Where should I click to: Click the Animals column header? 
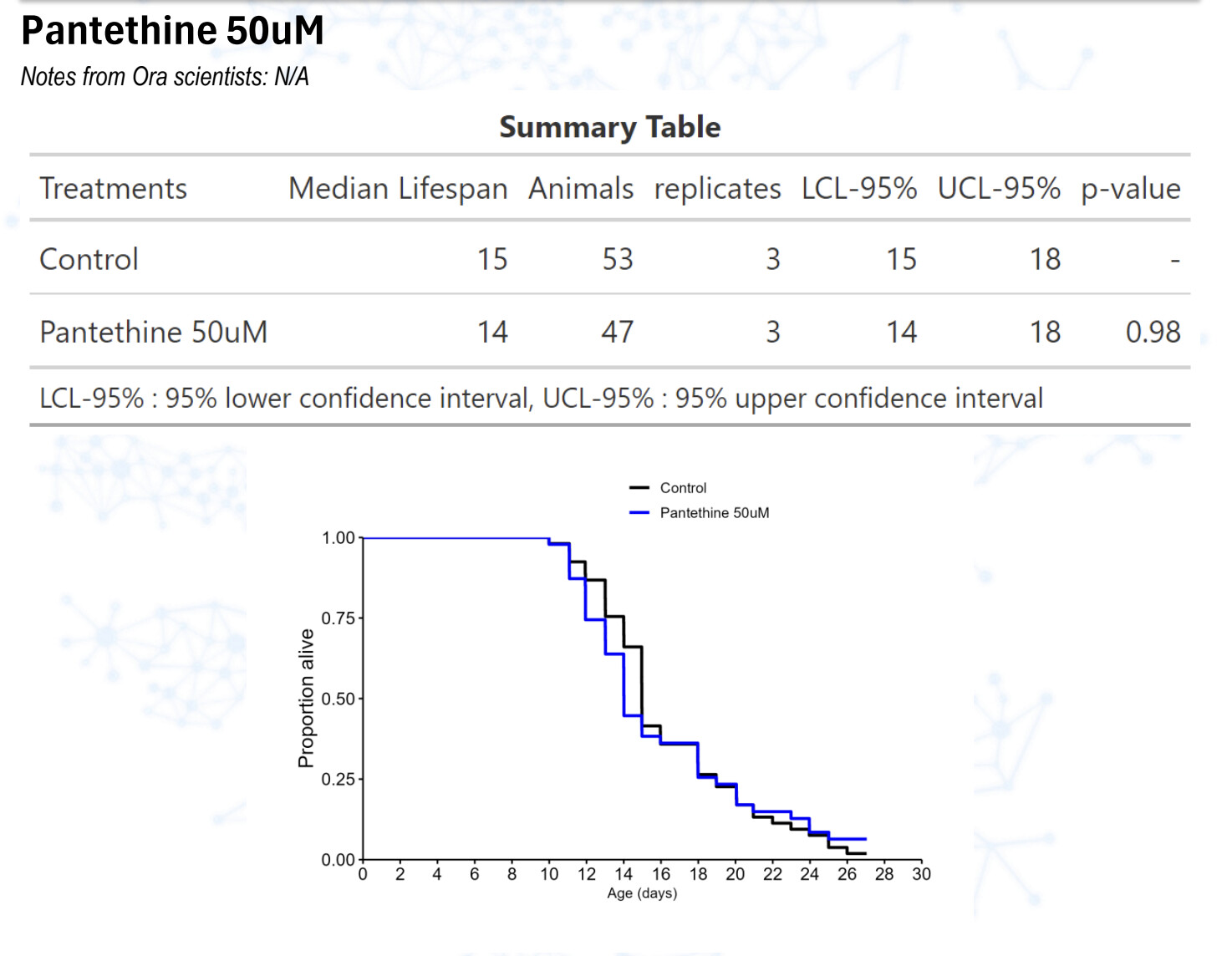[581, 189]
